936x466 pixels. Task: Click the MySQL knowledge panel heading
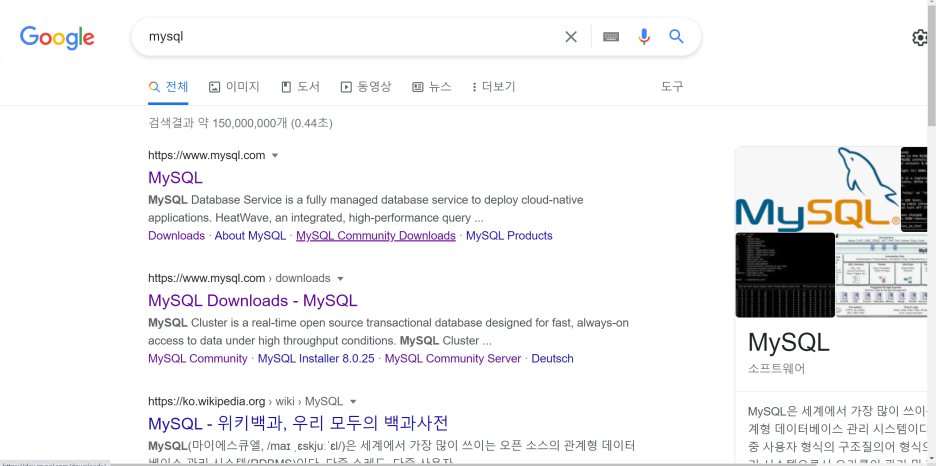[789, 342]
